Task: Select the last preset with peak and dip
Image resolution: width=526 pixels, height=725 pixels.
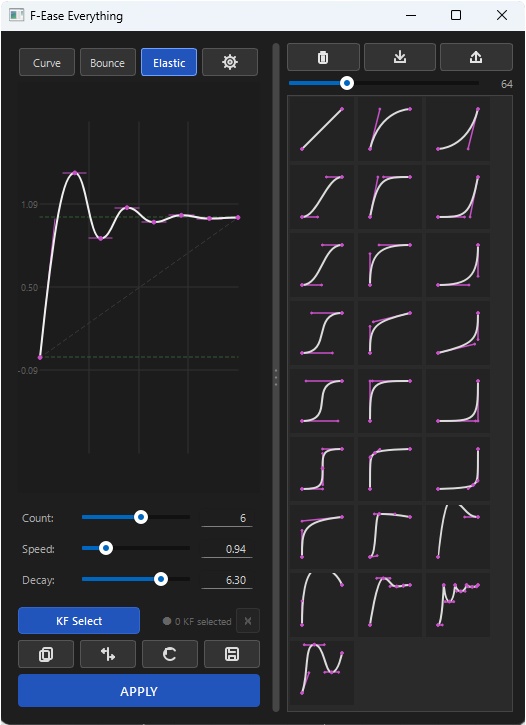Action: pyautogui.click(x=322, y=672)
